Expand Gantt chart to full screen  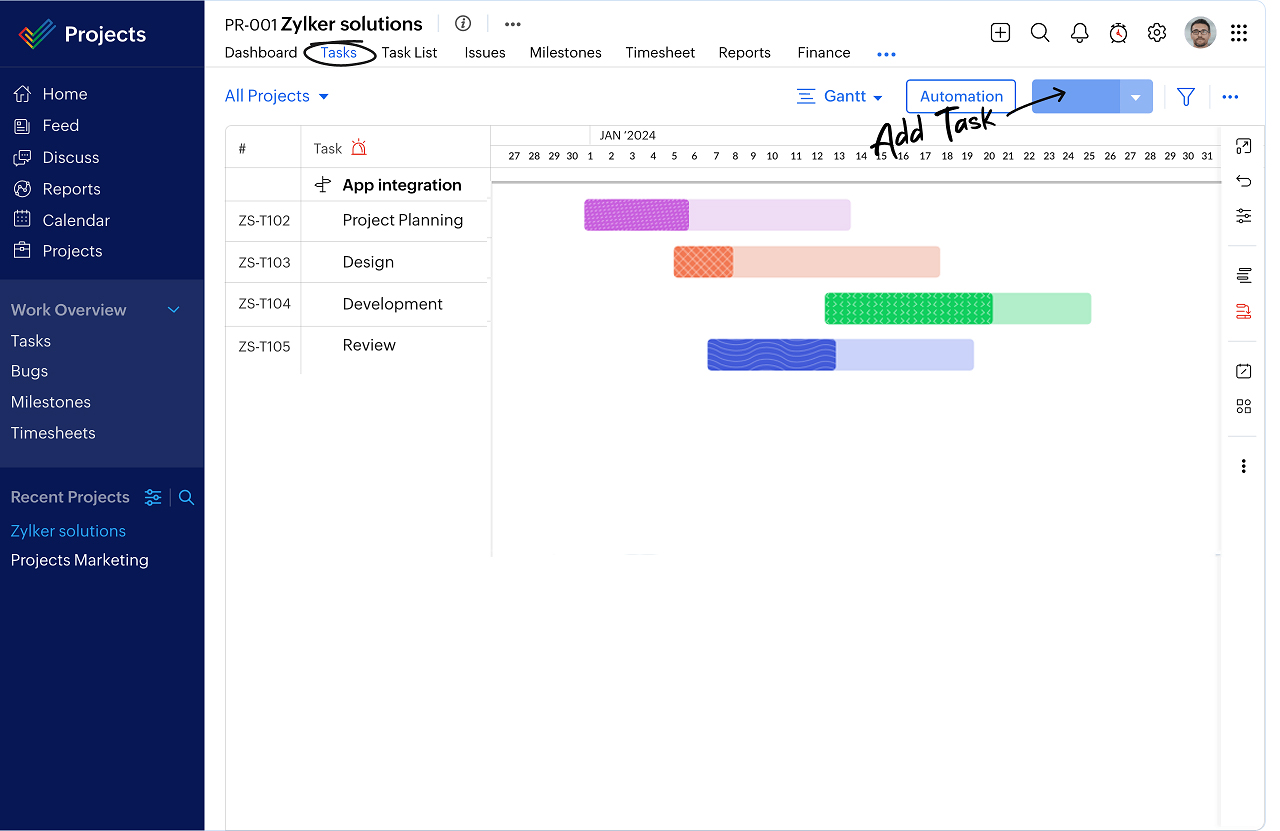point(1243,147)
